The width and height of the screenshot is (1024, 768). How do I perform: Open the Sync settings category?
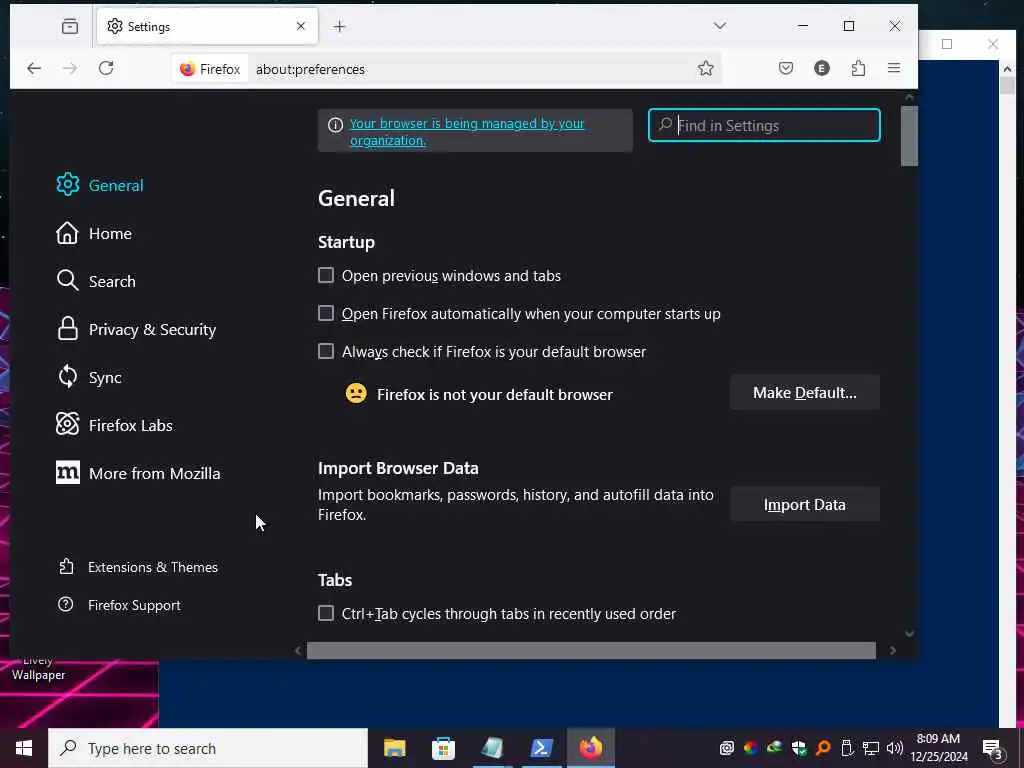click(x=88, y=377)
